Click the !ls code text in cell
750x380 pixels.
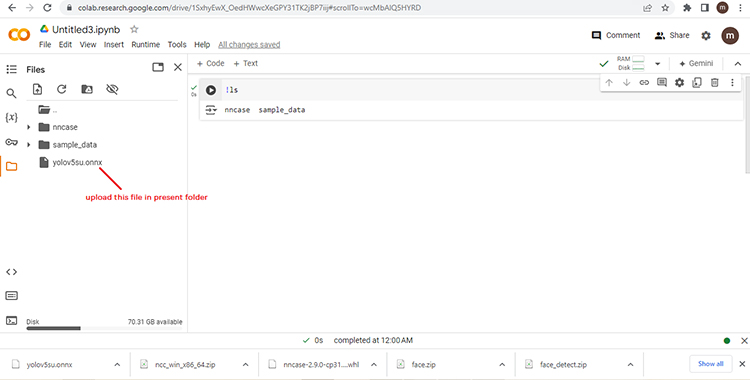232,90
